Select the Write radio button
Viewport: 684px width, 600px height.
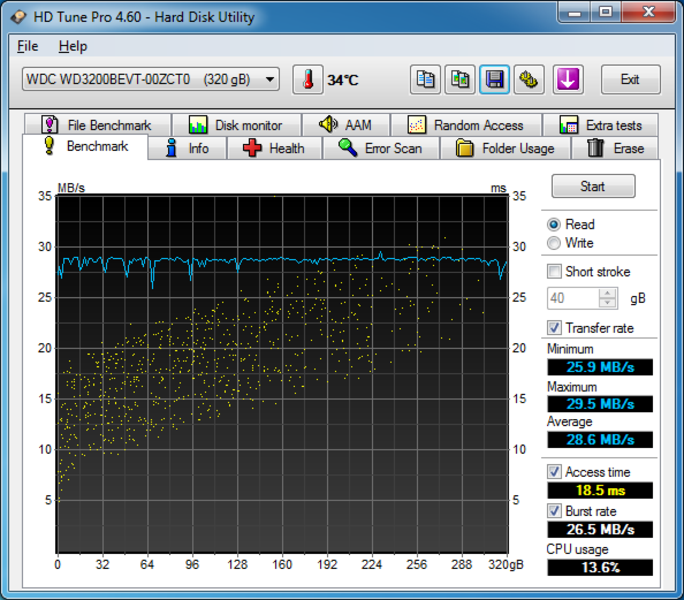[x=554, y=243]
